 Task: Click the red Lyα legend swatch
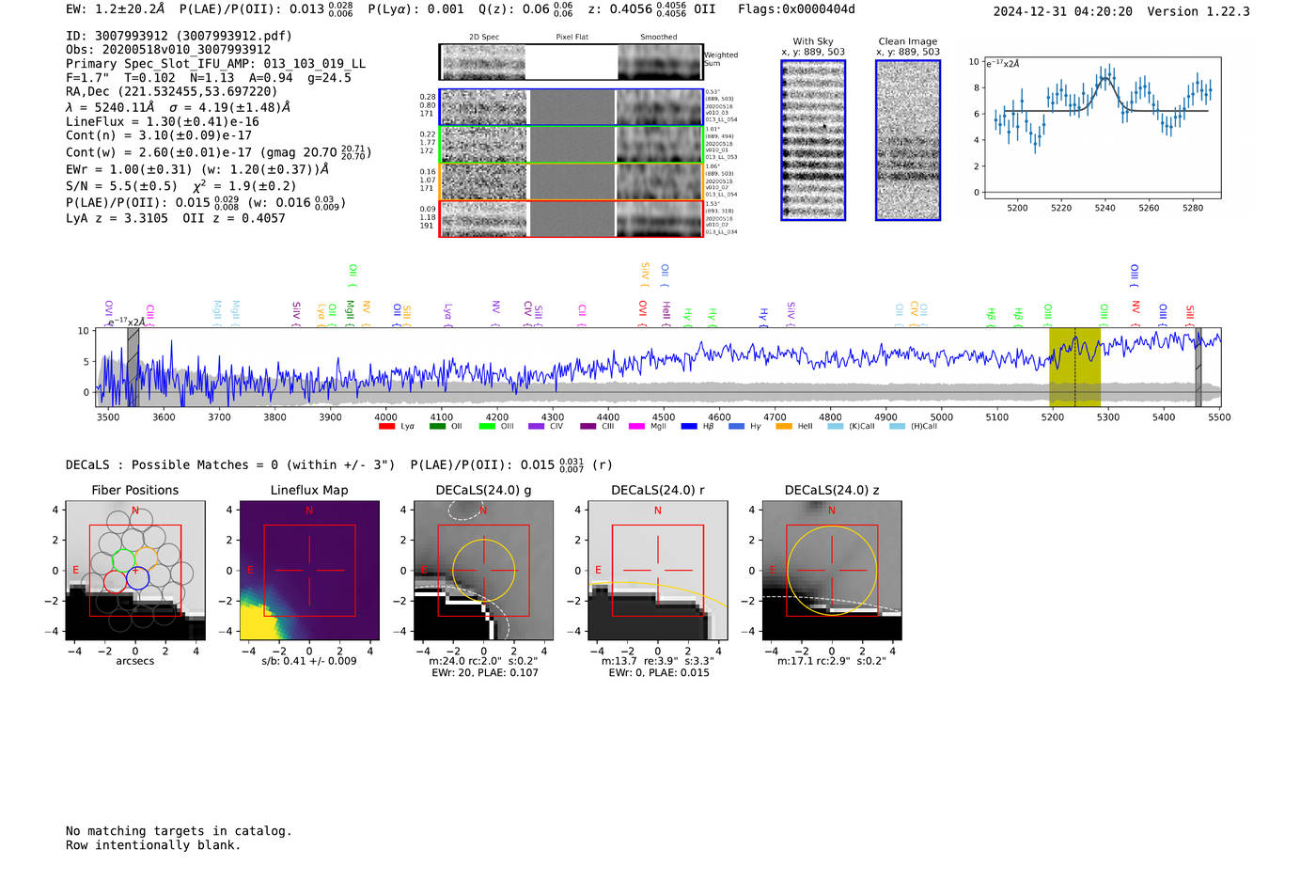[x=386, y=426]
